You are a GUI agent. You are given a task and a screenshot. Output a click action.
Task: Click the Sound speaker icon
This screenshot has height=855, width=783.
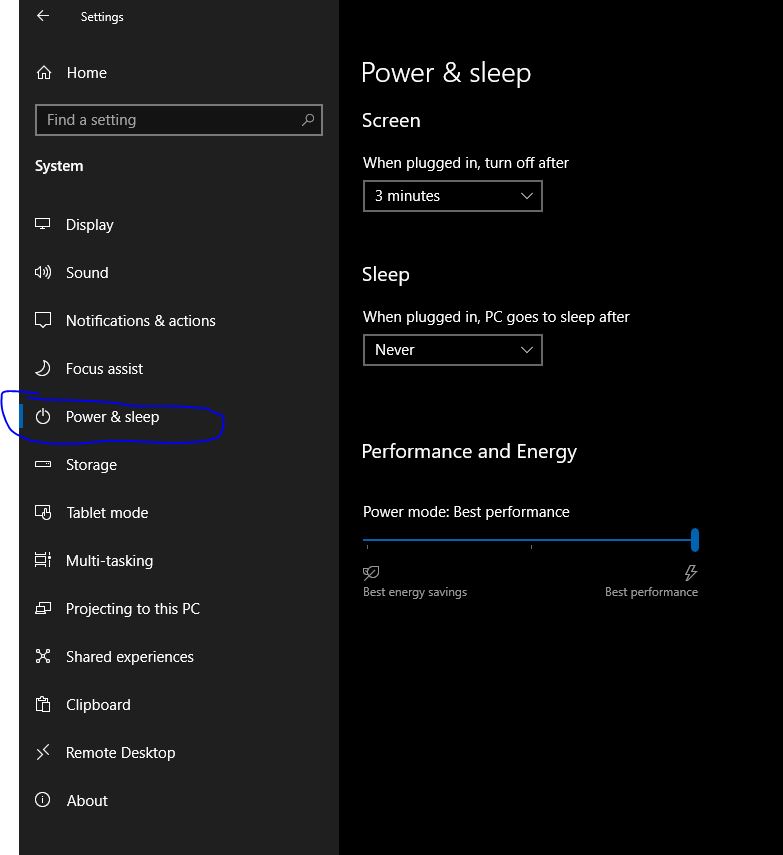coord(43,272)
